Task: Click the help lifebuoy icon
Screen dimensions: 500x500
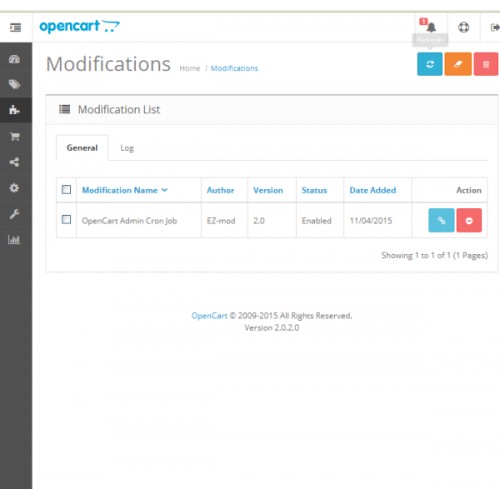Action: point(463,27)
